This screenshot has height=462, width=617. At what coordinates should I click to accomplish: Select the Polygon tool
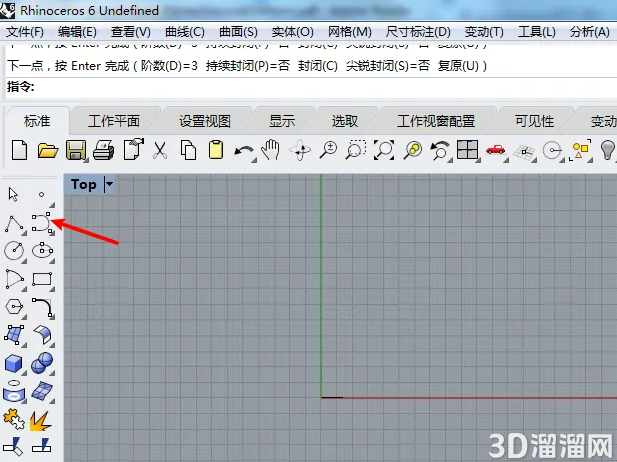coord(14,307)
